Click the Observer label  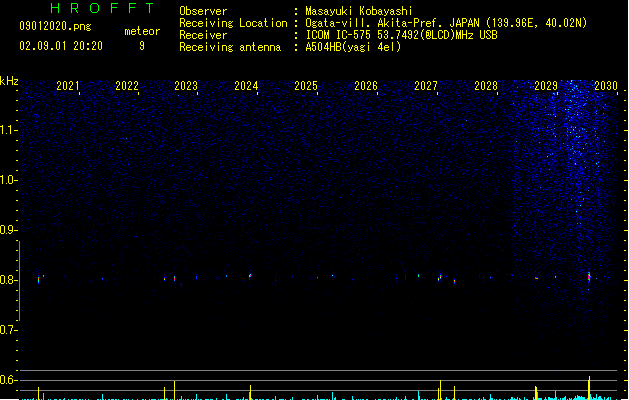[x=203, y=11]
